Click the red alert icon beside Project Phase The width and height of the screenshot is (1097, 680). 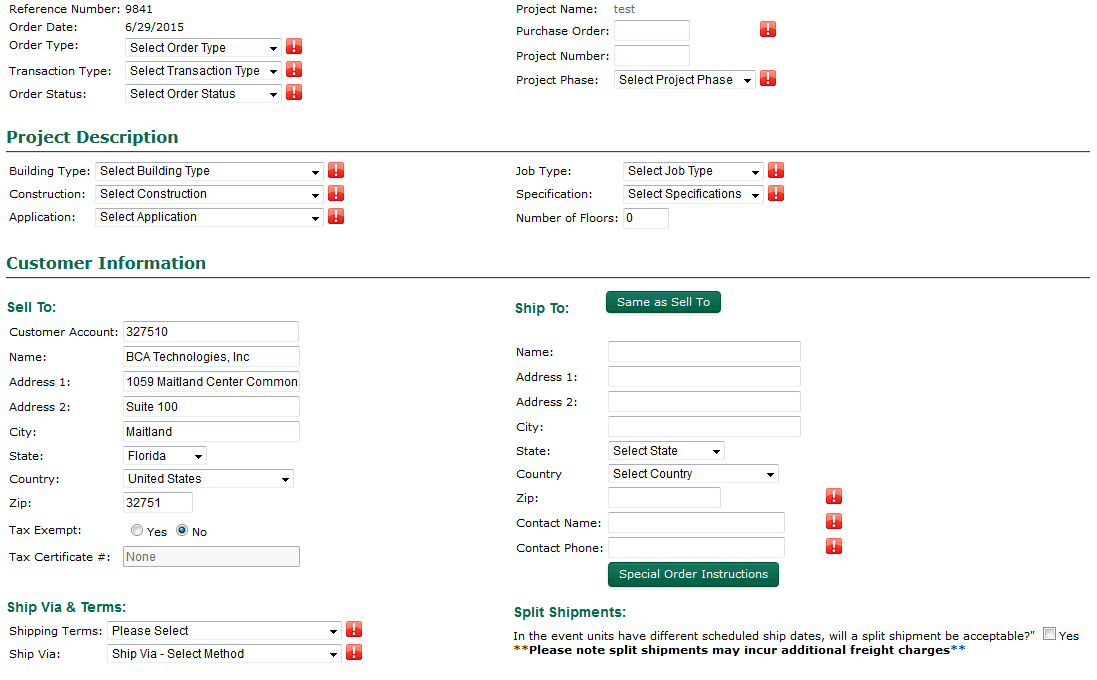(767, 79)
